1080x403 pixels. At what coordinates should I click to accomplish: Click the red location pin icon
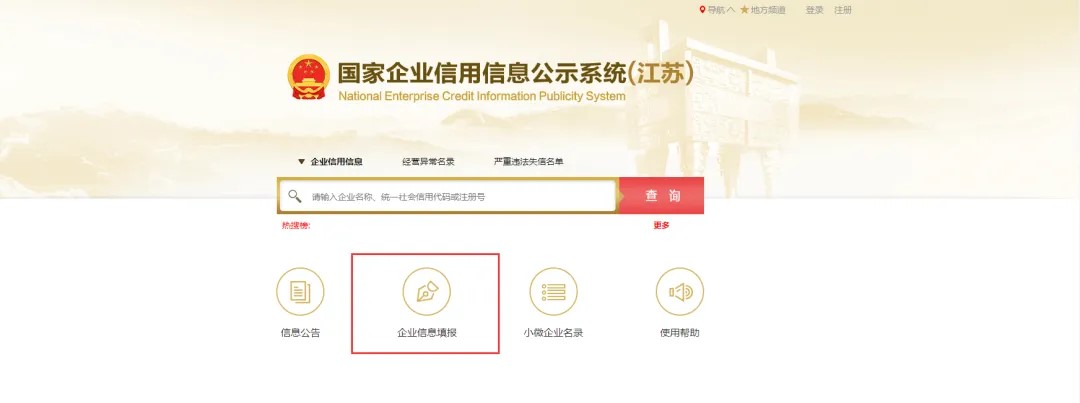point(703,10)
